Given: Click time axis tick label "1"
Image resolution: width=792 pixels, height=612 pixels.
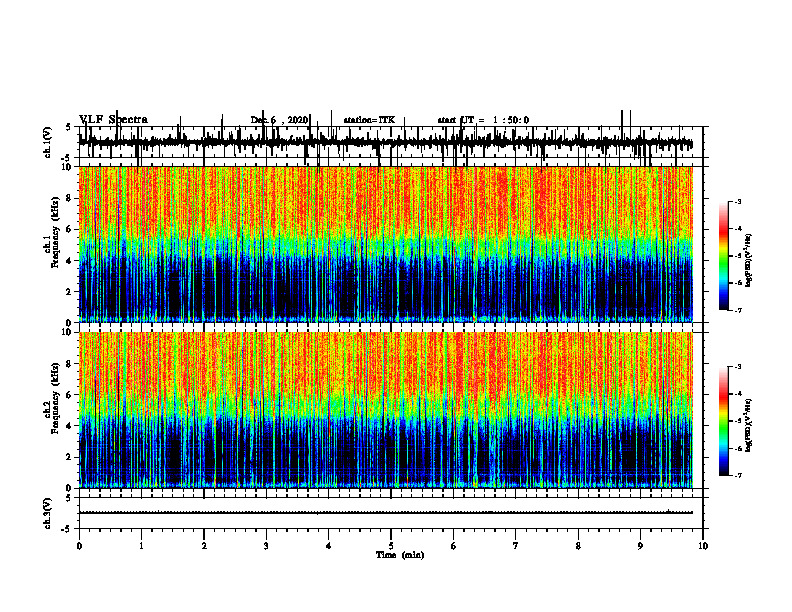Looking at the screenshot, I should [141, 546].
